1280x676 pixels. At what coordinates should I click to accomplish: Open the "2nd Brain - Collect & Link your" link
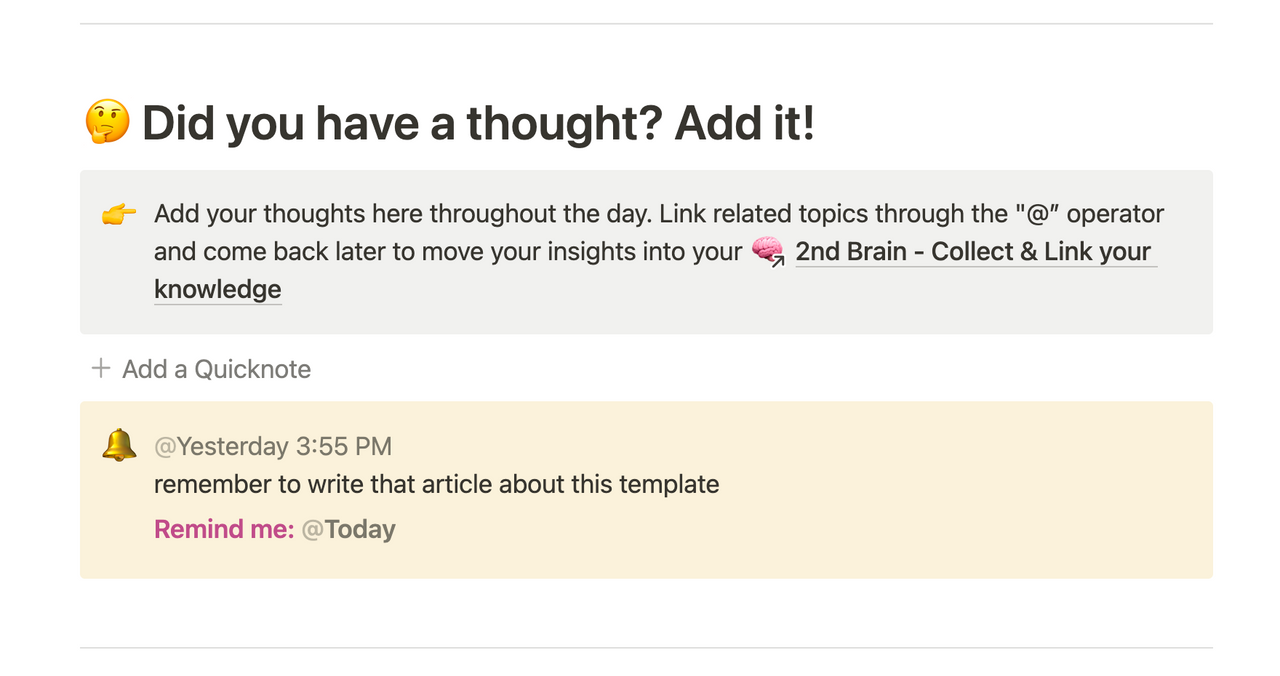(x=975, y=252)
